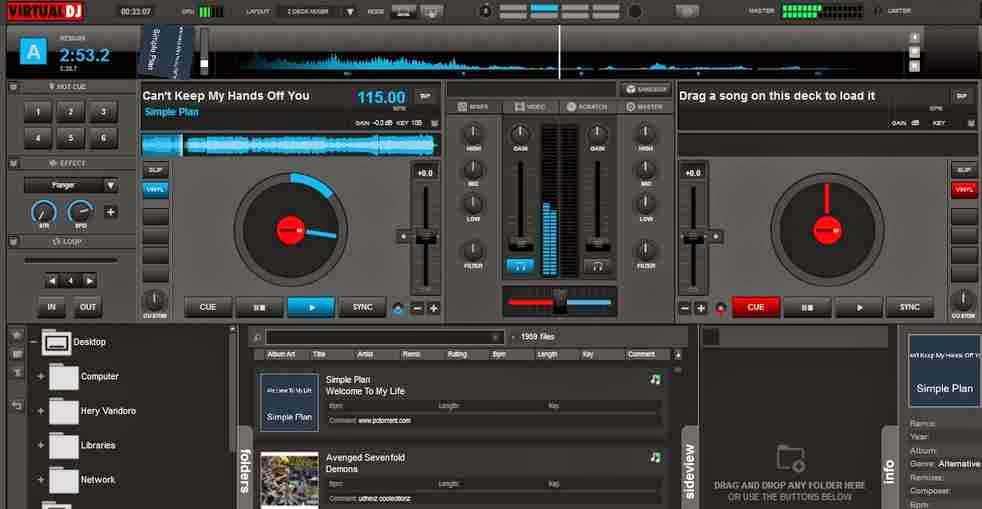The width and height of the screenshot is (982, 509).
Task: Expand the Hery Vandoro folder
Action: [41, 411]
